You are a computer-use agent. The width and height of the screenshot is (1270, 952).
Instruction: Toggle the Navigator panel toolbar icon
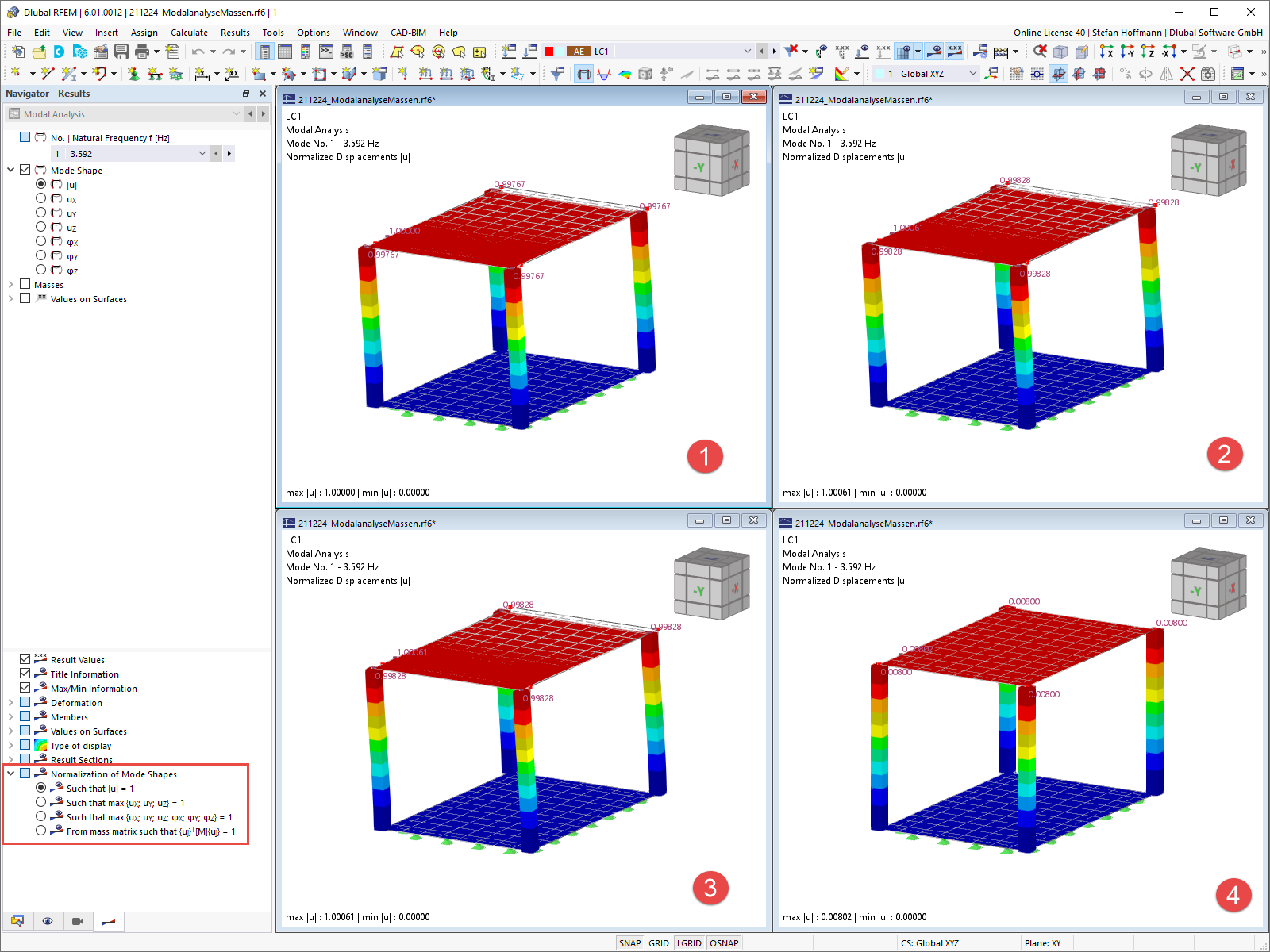pyautogui.click(x=264, y=52)
